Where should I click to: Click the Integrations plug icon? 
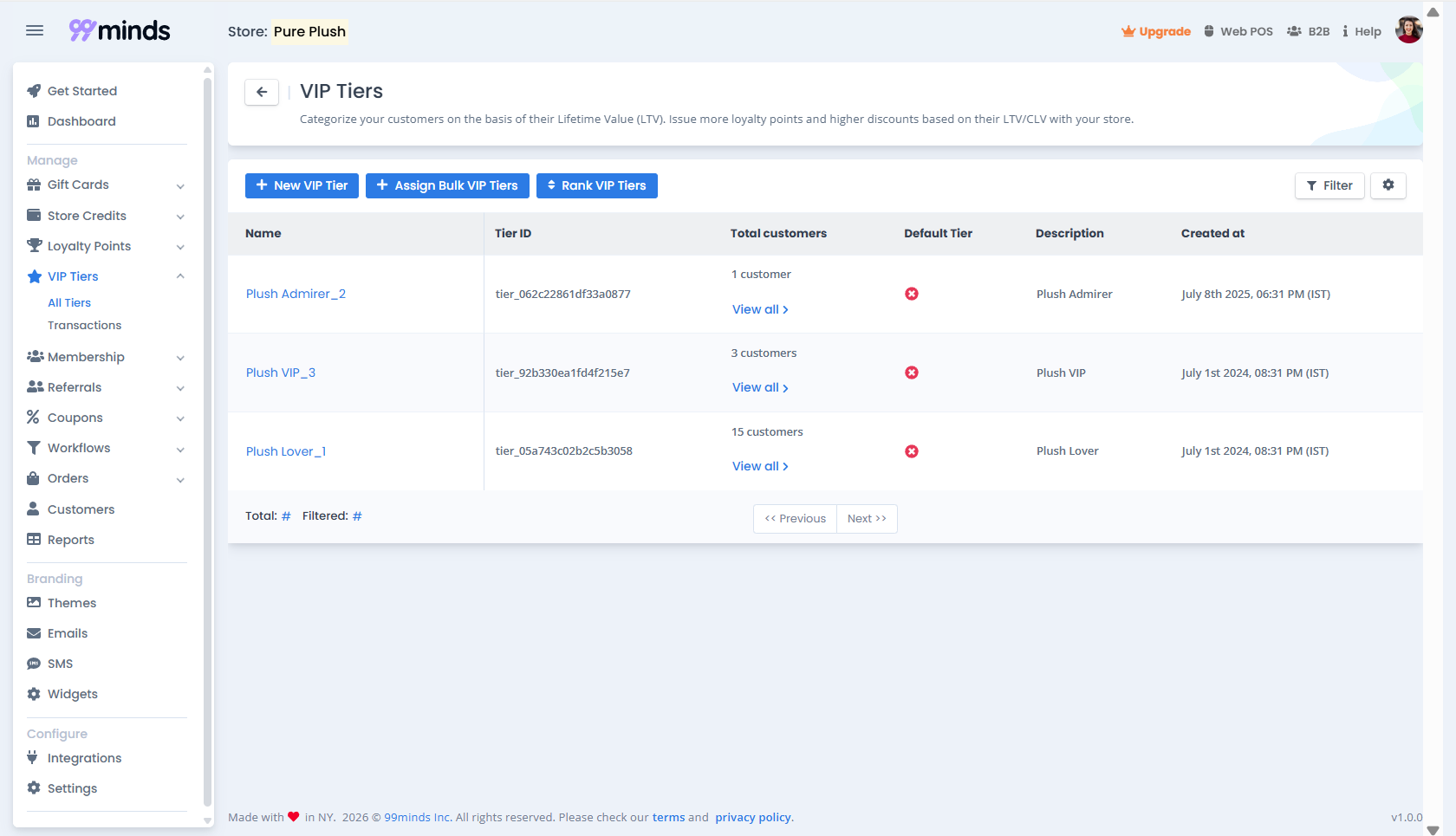pos(32,757)
